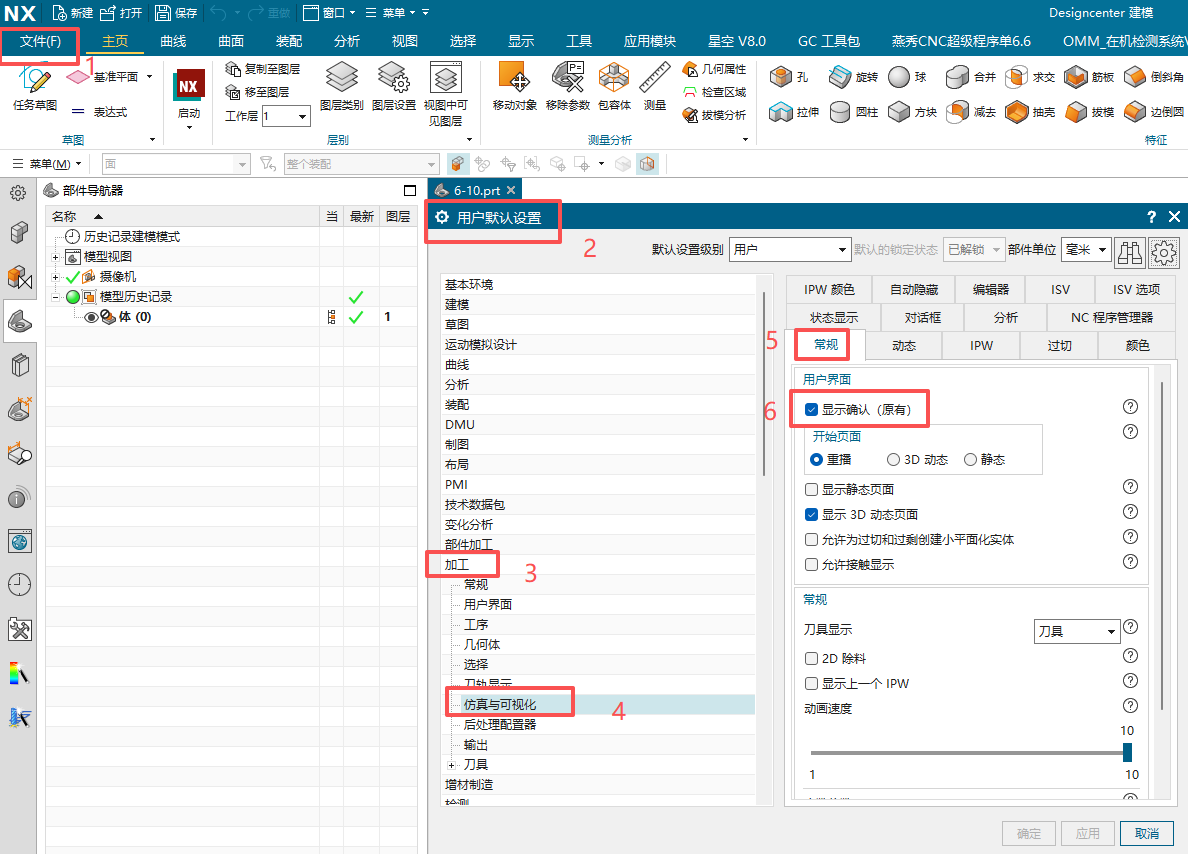
Task: Click the 包容体 bounding body icon
Action: (x=613, y=82)
